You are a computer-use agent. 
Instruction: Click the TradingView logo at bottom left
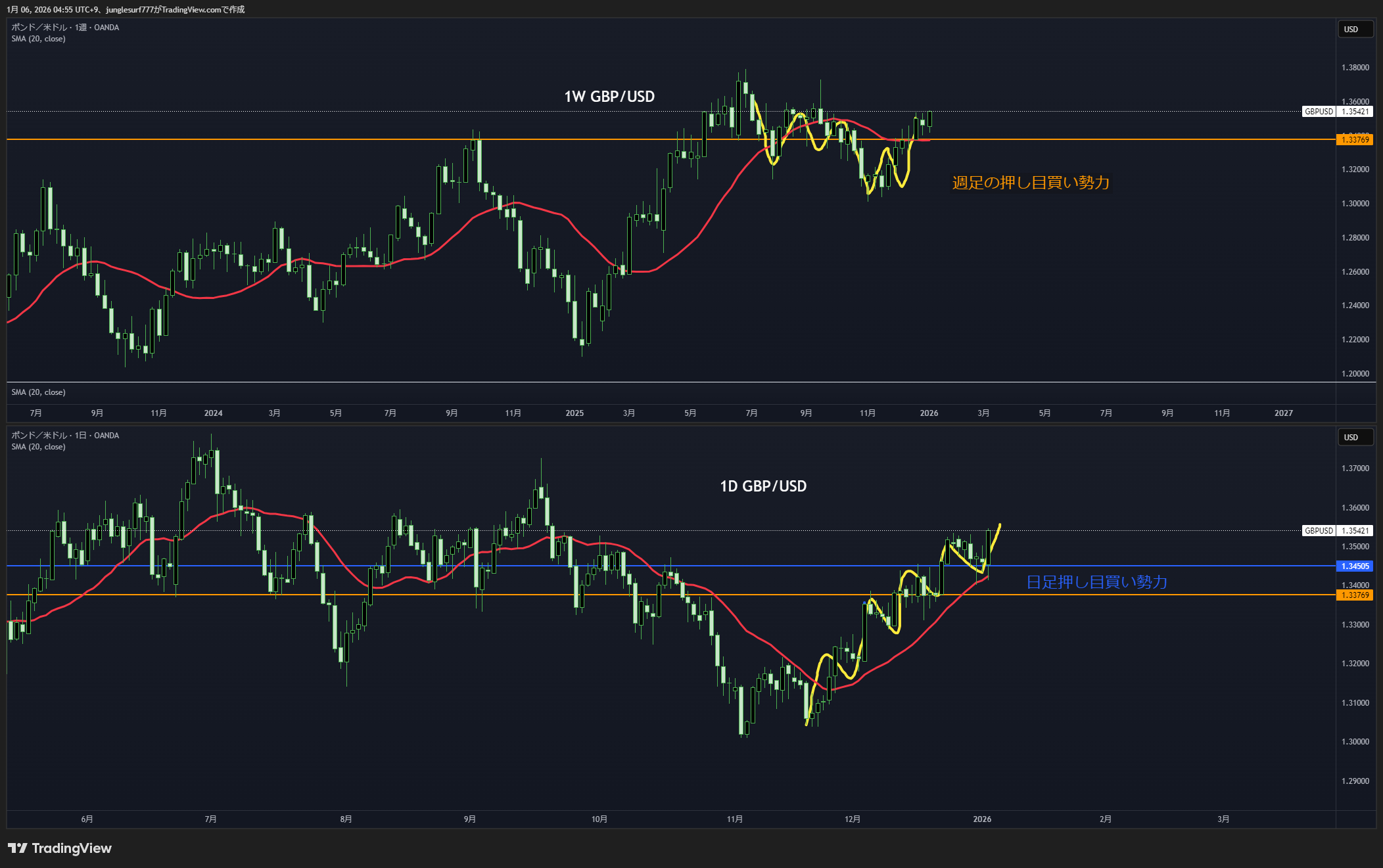click(x=60, y=848)
